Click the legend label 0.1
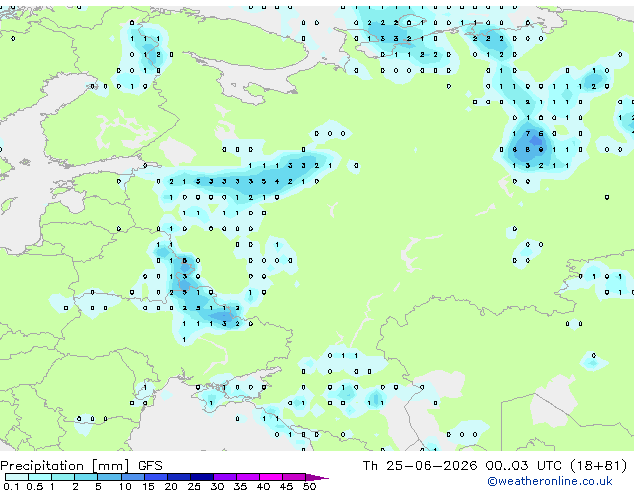Screen dimensions: 634x490 coord(11,486)
